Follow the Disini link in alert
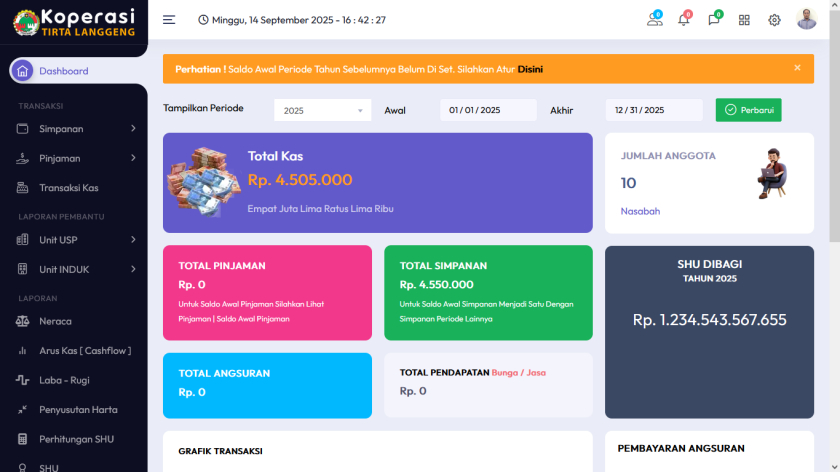840x472 pixels. click(x=530, y=69)
